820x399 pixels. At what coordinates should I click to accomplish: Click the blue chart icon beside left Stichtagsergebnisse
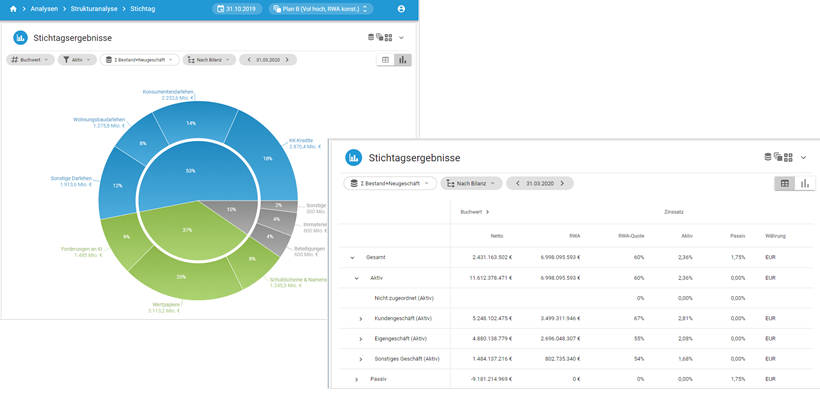click(x=20, y=38)
